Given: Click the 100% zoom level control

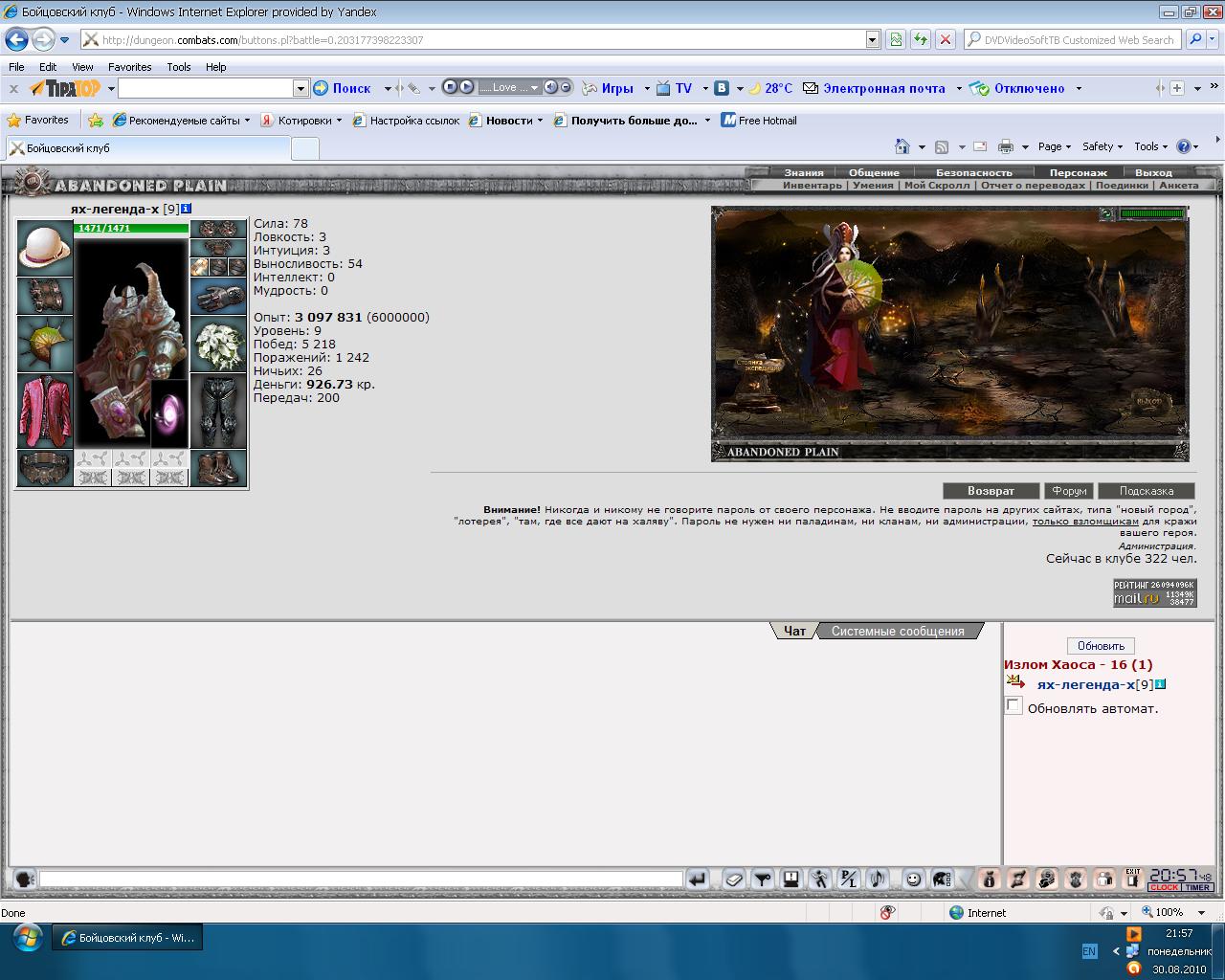Looking at the screenshot, I should [1174, 912].
